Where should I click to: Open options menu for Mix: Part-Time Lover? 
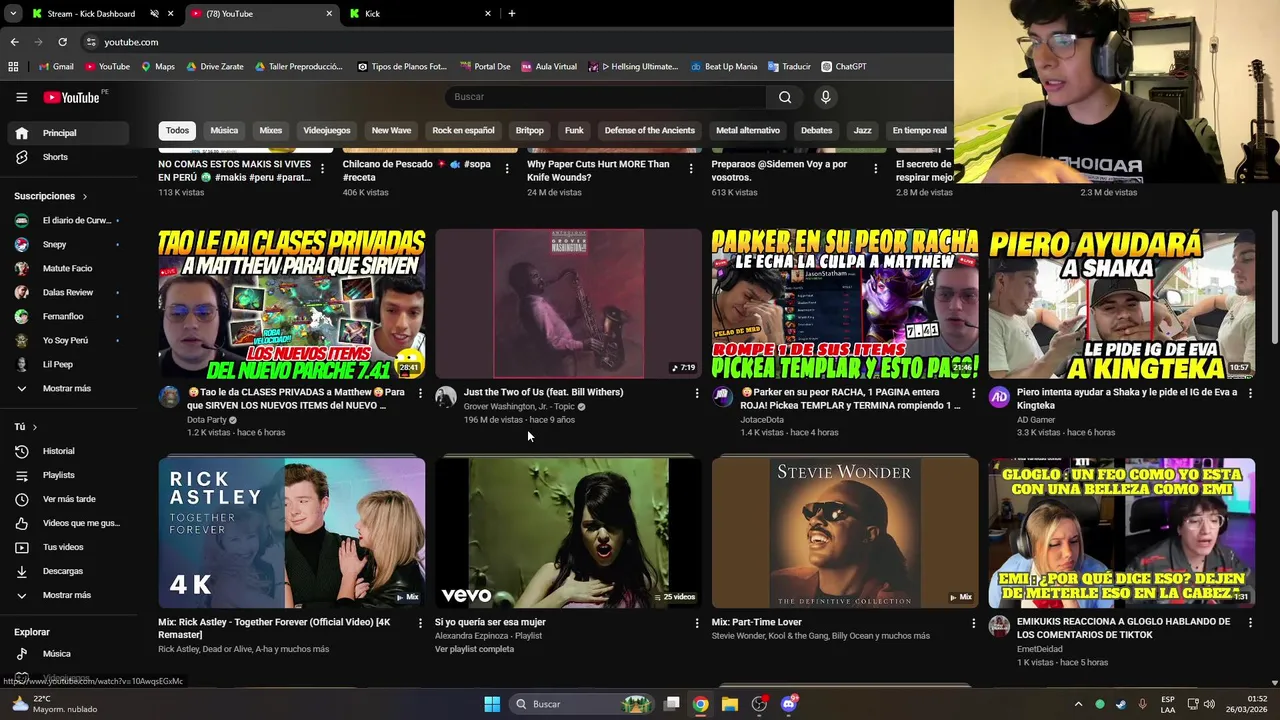973,623
